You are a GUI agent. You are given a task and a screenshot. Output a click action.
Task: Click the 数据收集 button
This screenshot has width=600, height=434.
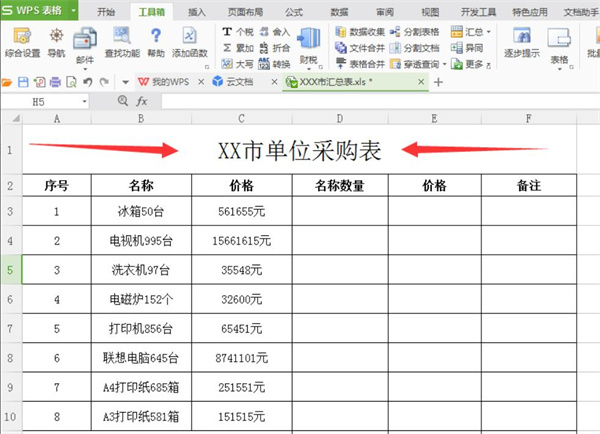click(x=360, y=32)
